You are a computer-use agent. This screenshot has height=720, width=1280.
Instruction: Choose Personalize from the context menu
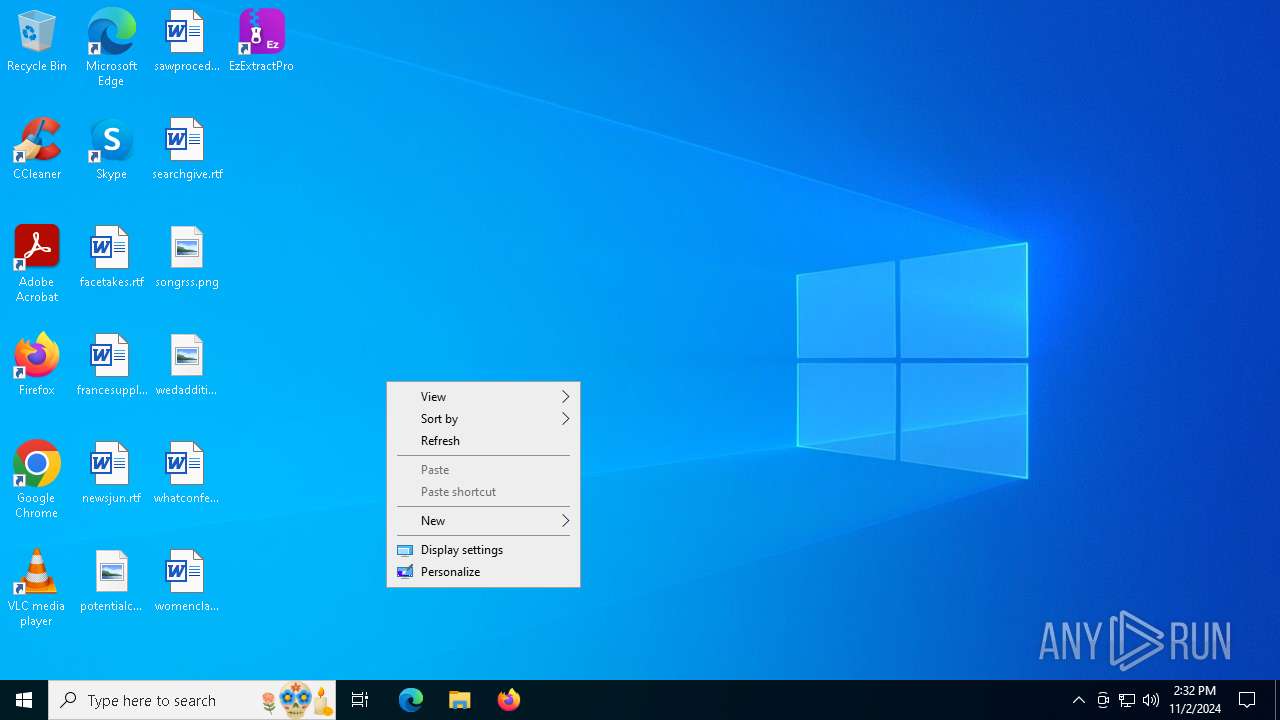pyautogui.click(x=483, y=572)
